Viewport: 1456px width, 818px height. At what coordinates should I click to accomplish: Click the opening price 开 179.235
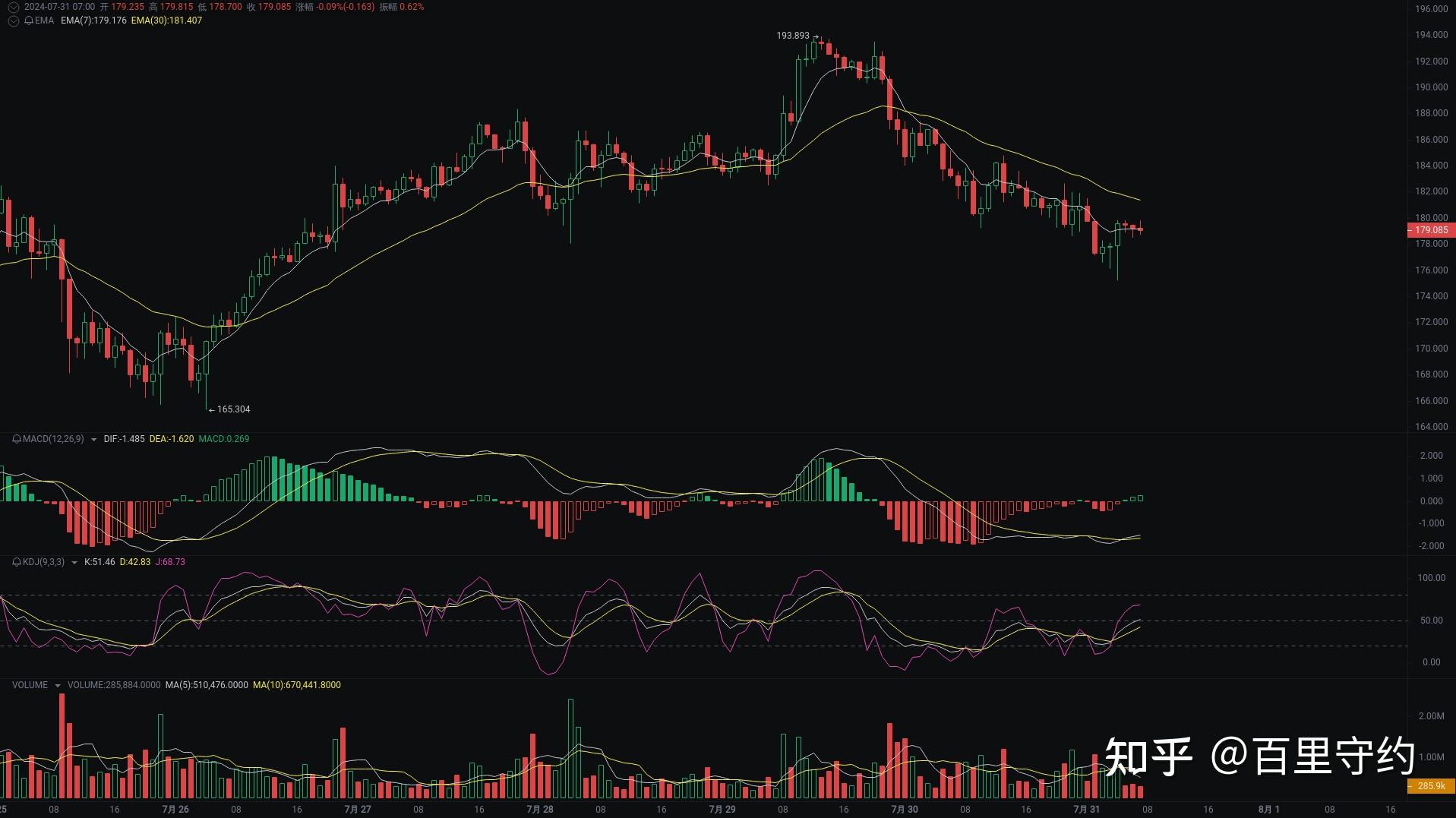[122, 7]
